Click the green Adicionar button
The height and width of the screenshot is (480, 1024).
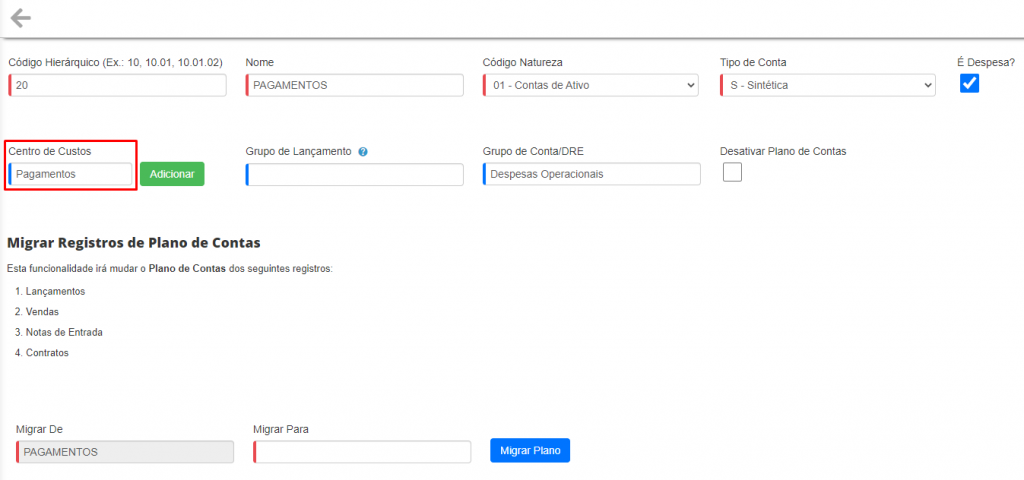tap(172, 174)
